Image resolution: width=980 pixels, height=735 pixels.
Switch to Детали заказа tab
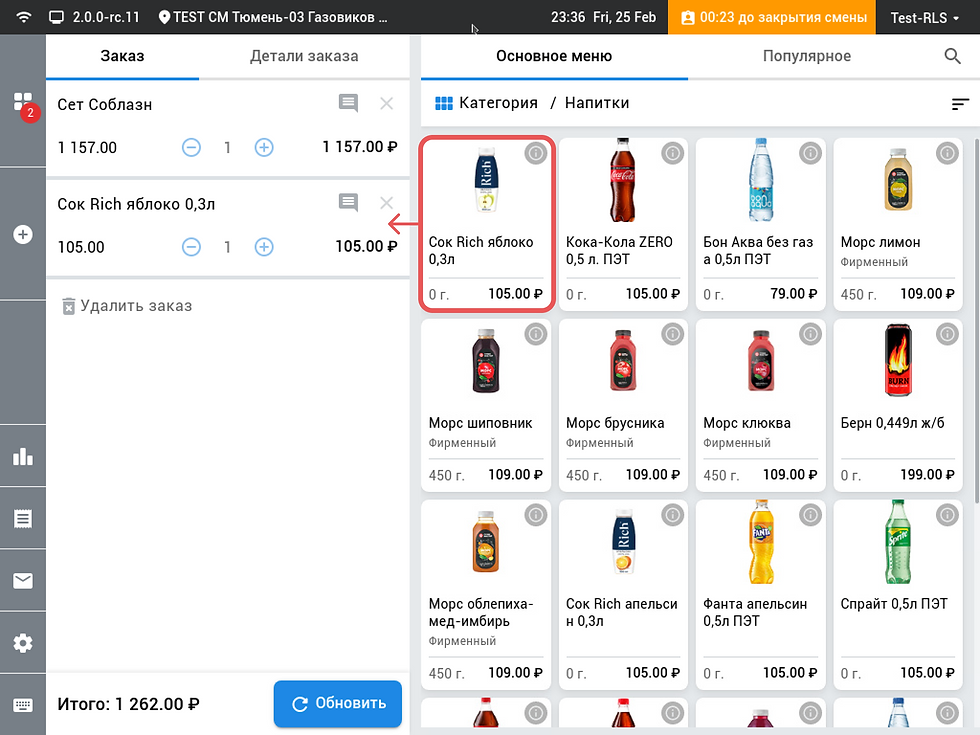tap(304, 57)
